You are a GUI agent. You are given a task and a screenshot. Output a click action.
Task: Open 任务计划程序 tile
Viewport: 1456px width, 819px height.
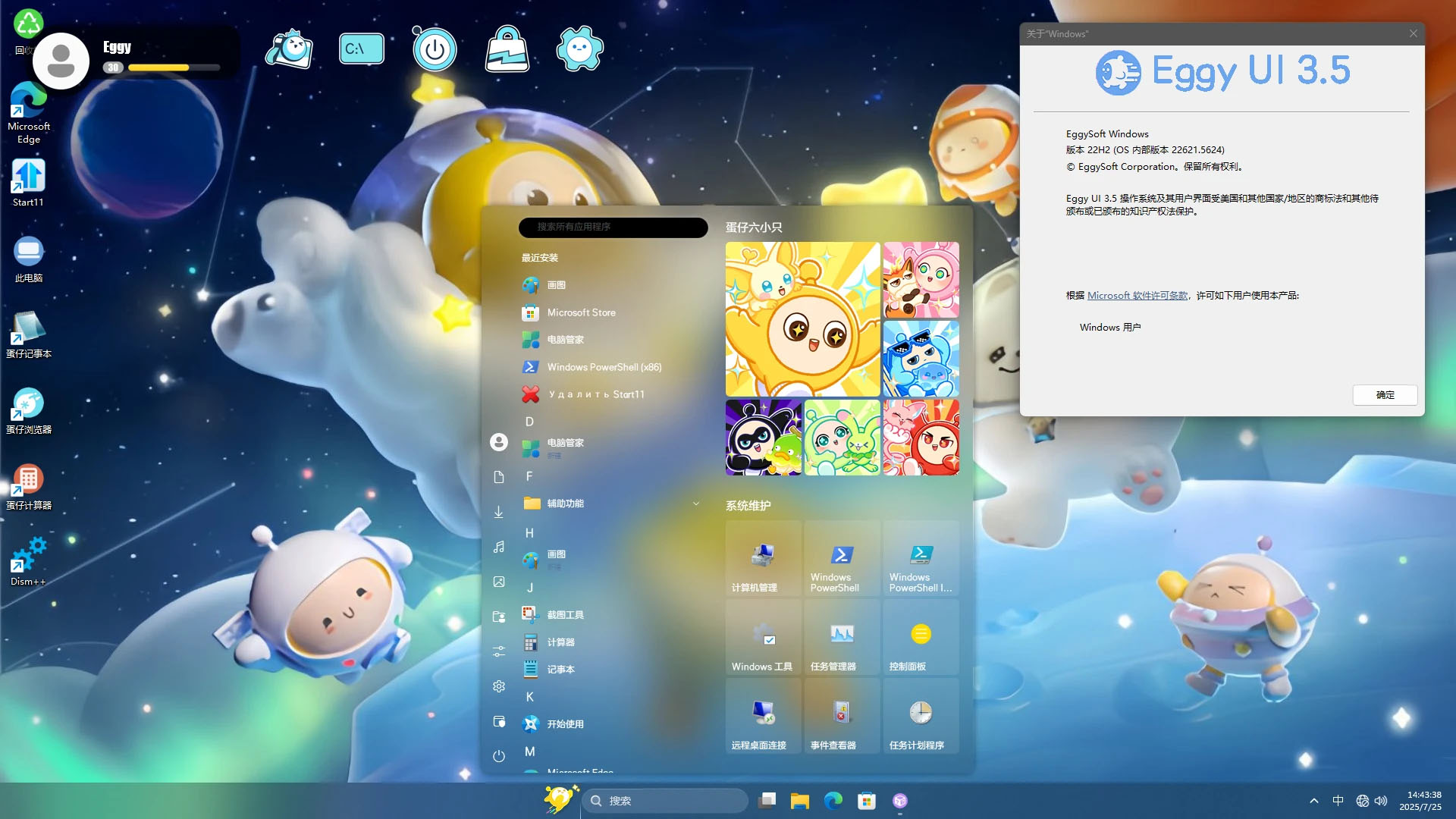921,716
